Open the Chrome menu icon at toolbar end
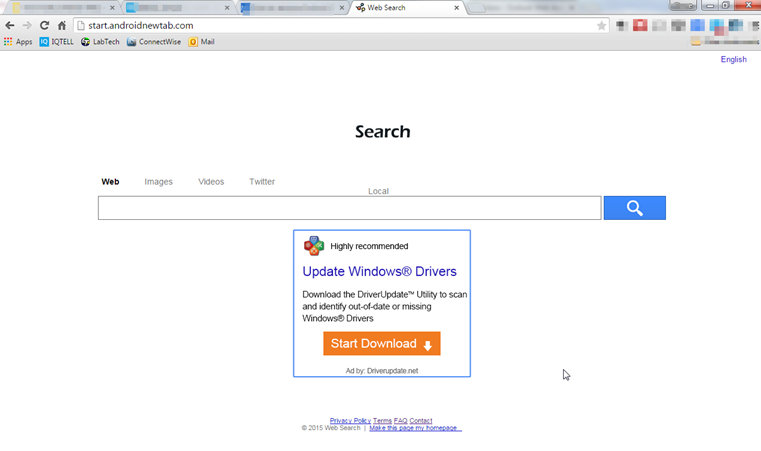Screen dimensions: 761x451 (756, 26)
